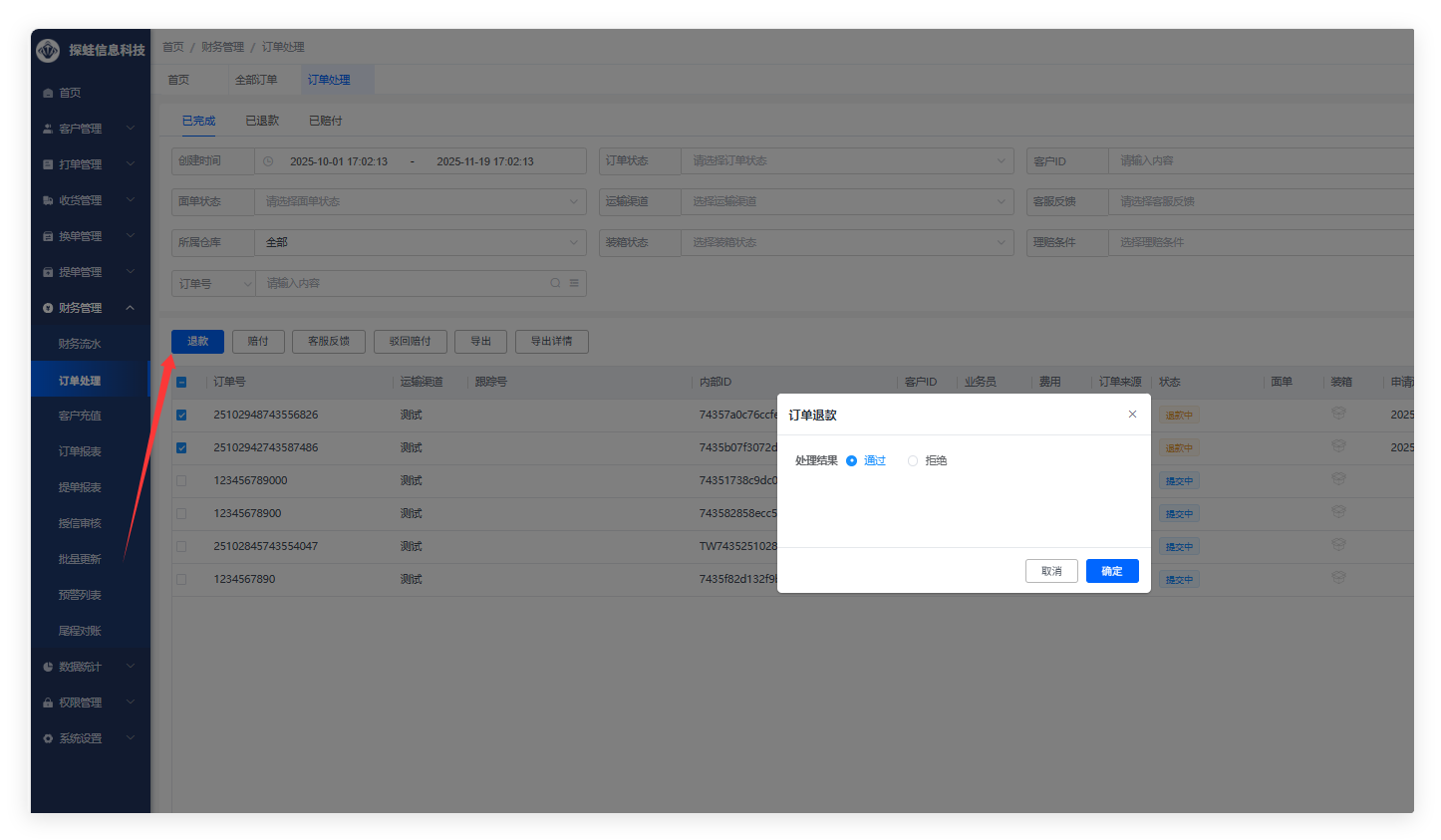Open the 全部订单 page tab
The width and height of the screenshot is (1441, 840).
click(x=256, y=80)
